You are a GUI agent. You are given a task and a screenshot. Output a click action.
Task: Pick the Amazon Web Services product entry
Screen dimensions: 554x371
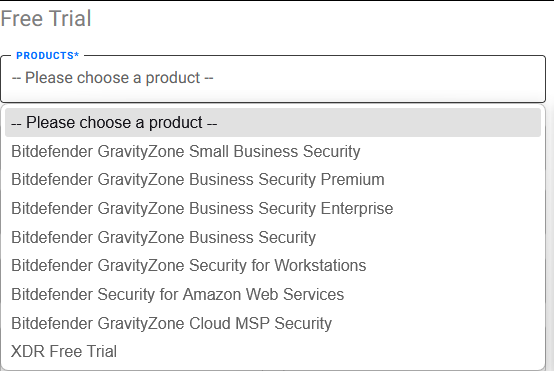click(273, 294)
